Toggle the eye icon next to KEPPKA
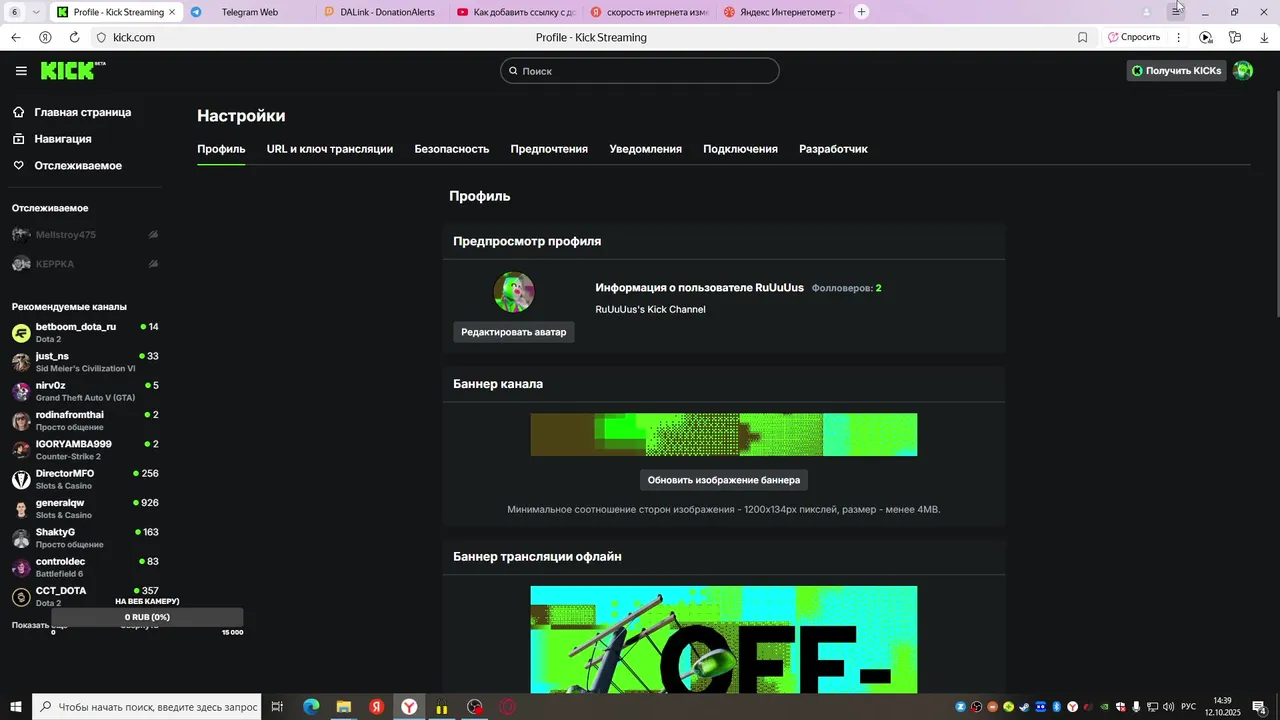Screen dimensions: 1280x720 [x=153, y=264]
